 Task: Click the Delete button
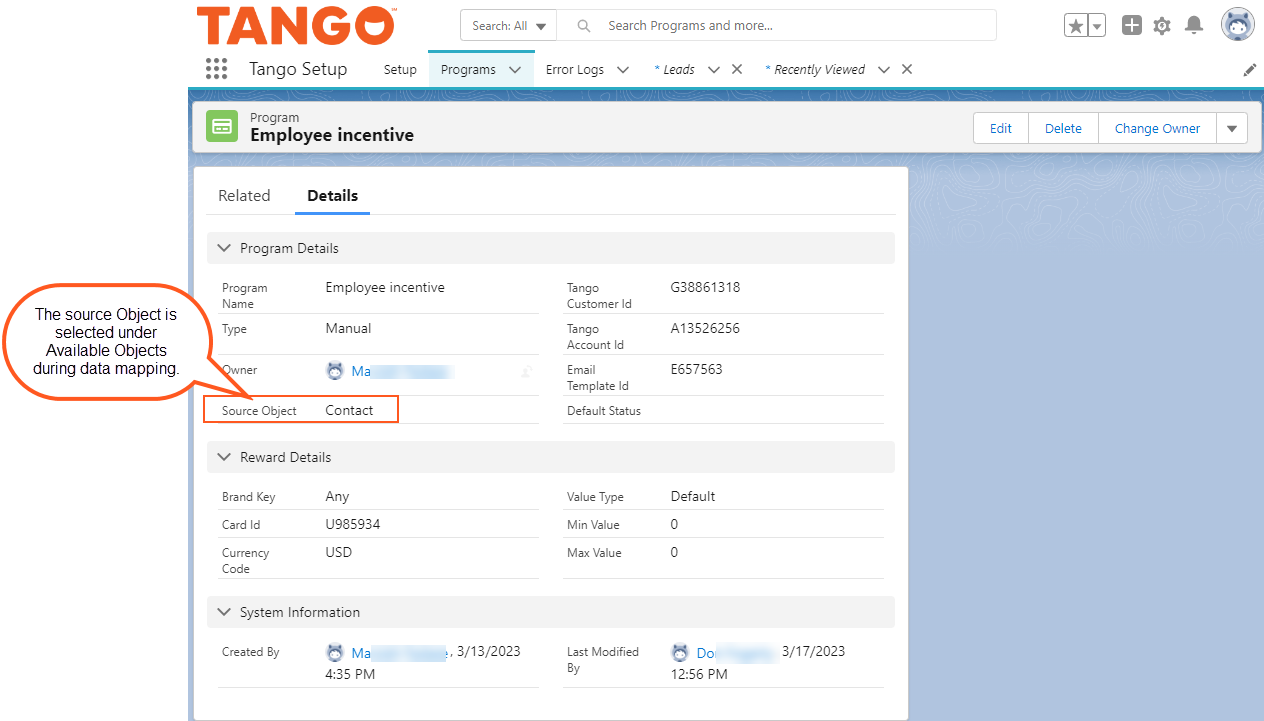[1063, 128]
